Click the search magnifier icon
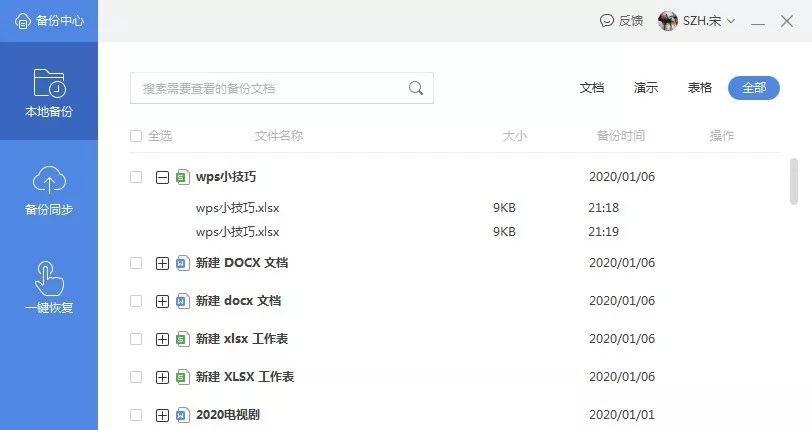 [x=416, y=88]
